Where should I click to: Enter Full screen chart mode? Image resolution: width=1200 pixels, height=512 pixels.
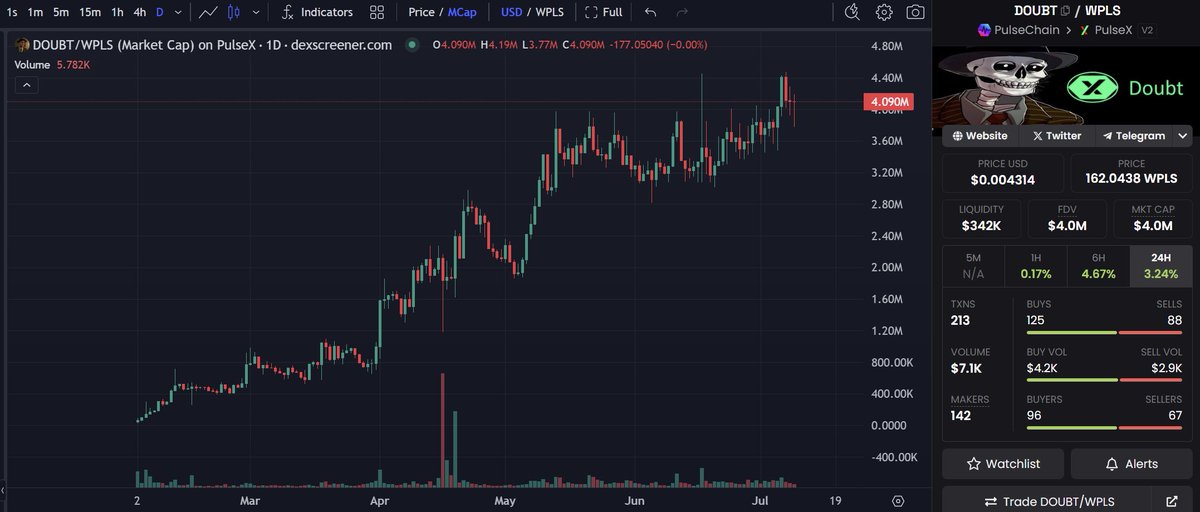click(603, 12)
